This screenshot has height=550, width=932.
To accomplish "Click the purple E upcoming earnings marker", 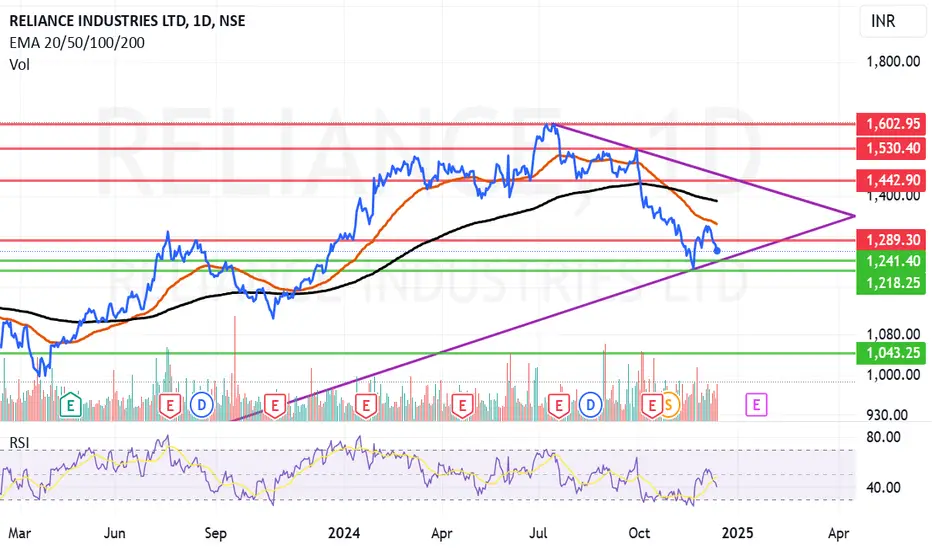I will 756,405.
